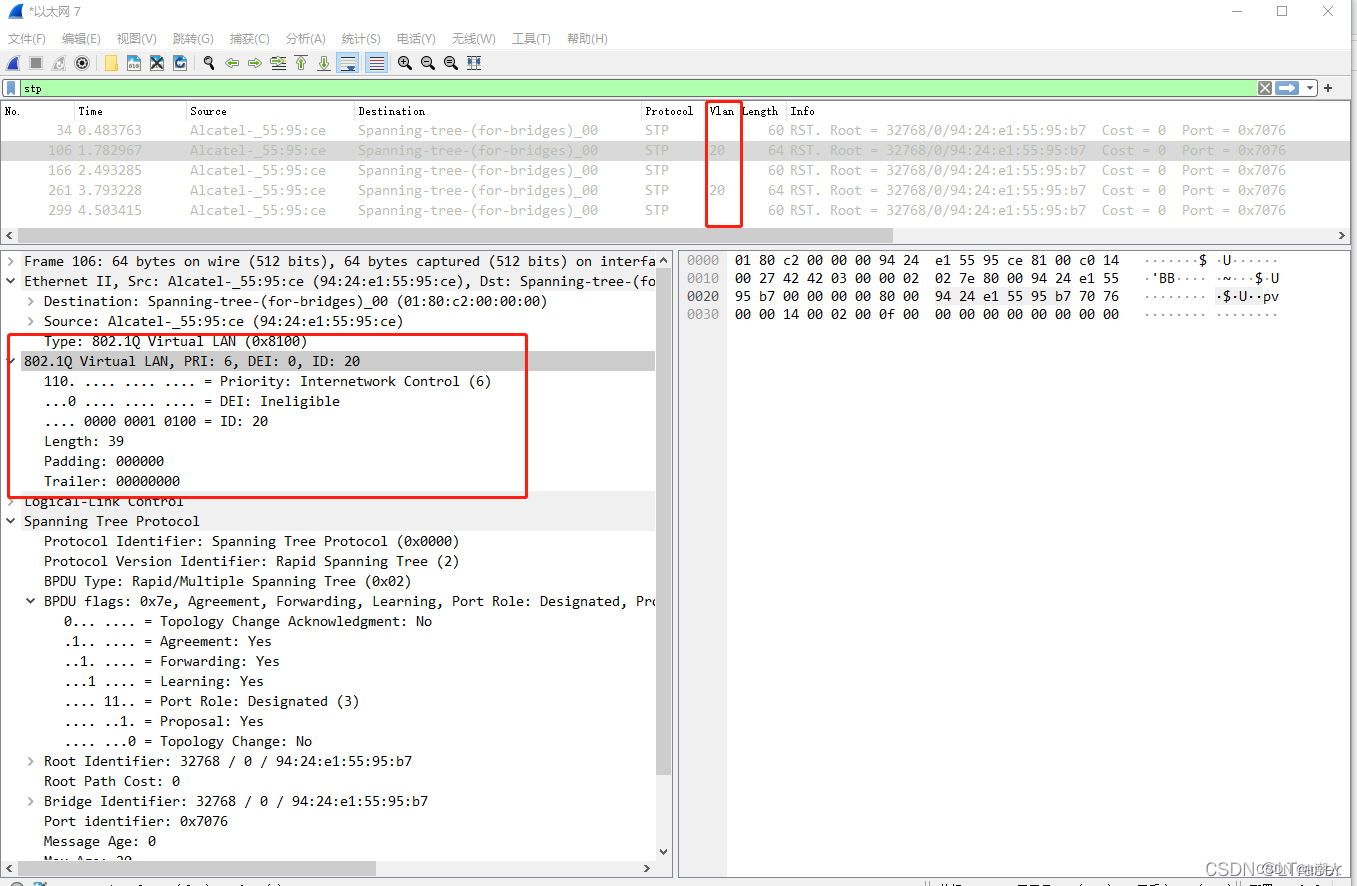Click the reload capture file icon
Viewport: 1357px width, 886px height.
pos(180,63)
